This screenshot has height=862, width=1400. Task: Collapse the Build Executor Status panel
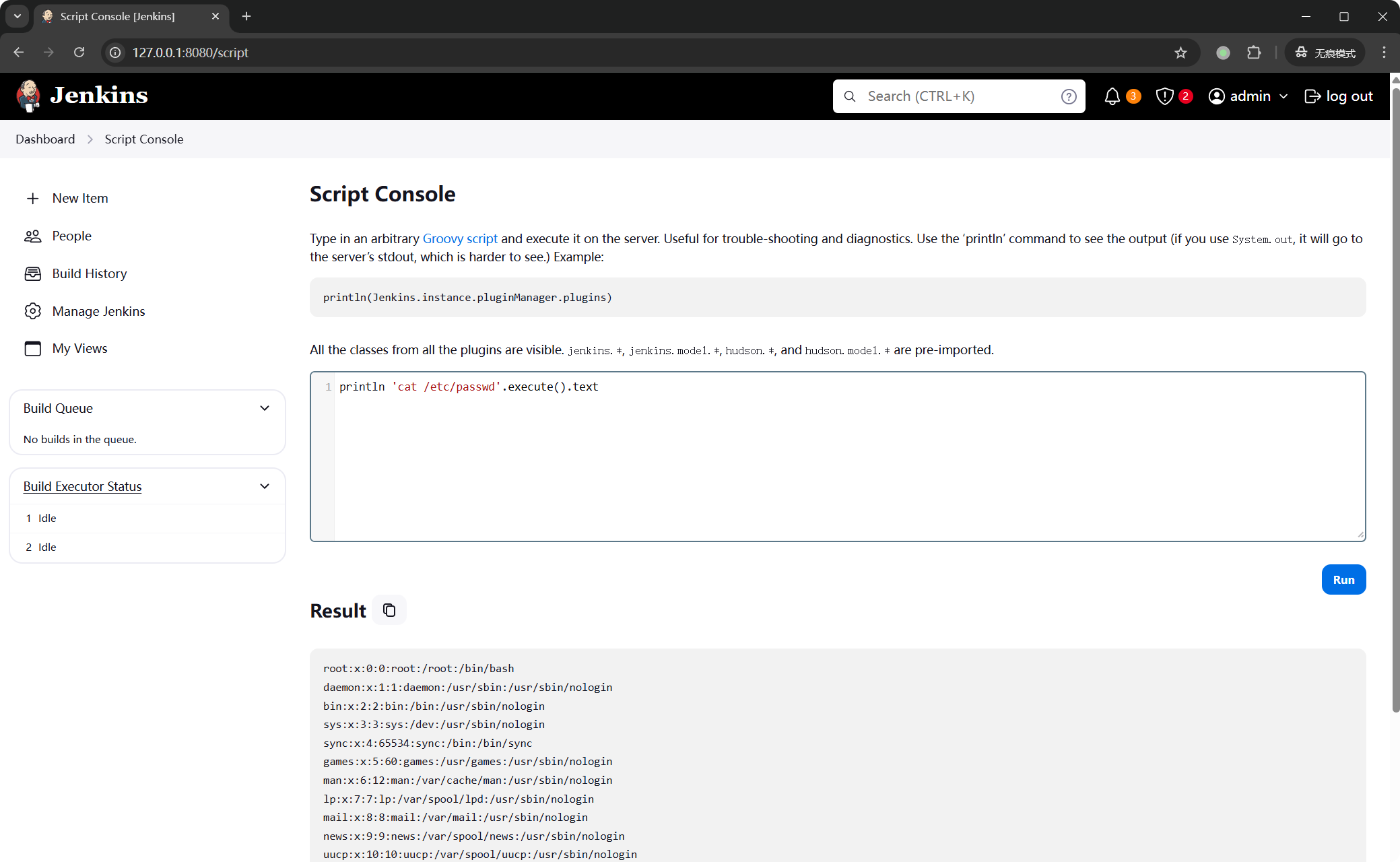(265, 486)
